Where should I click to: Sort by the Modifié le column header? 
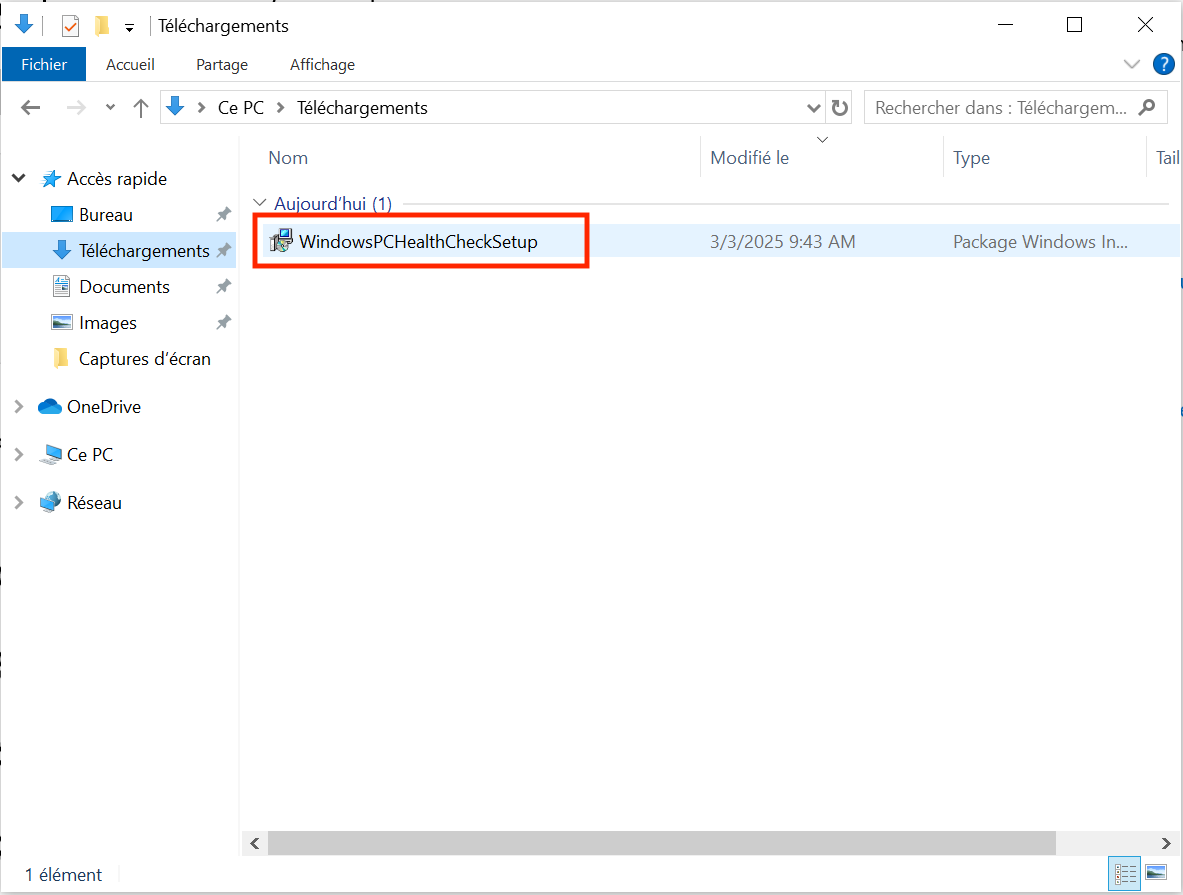point(749,158)
